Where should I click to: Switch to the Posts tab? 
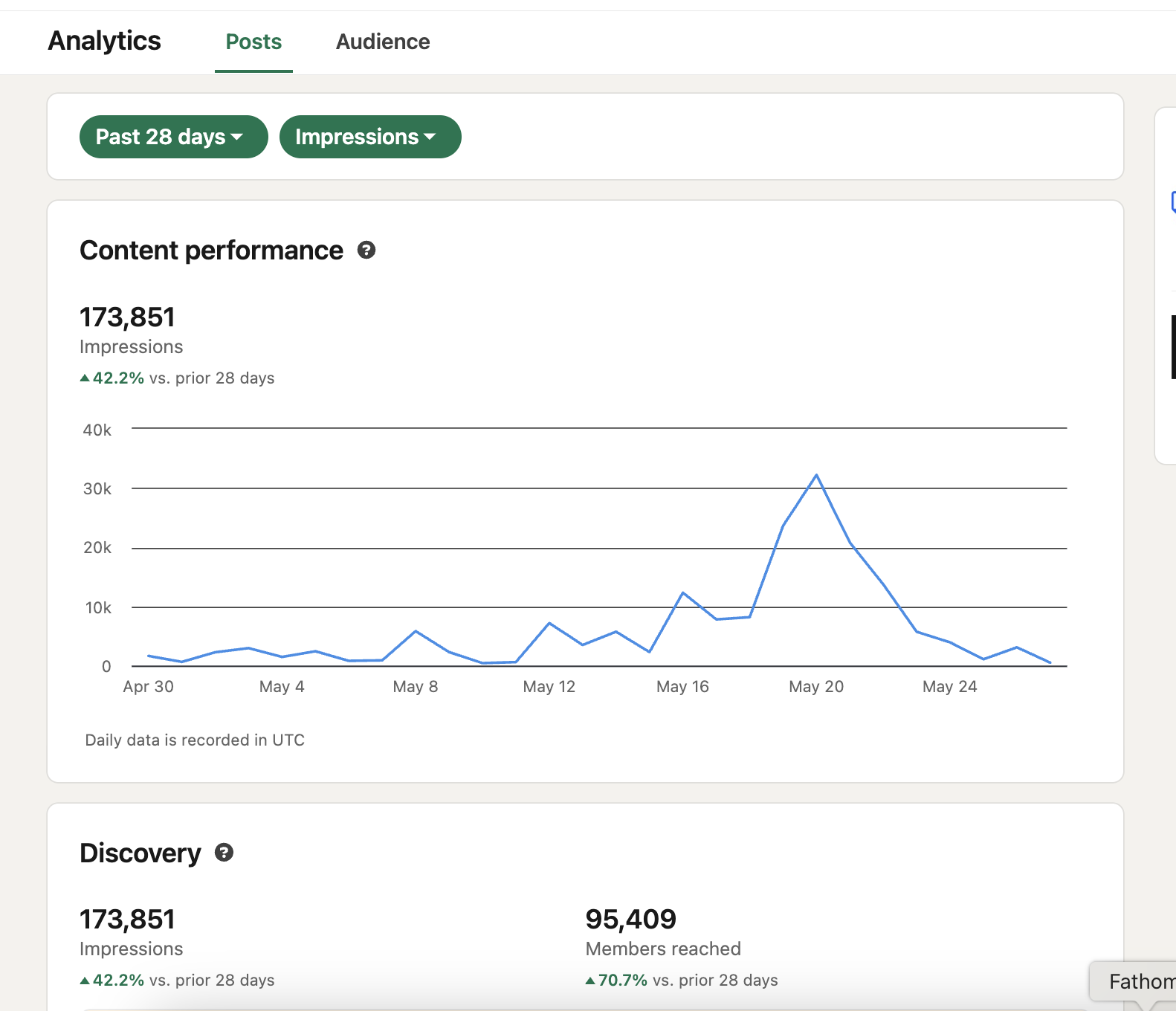tap(253, 42)
